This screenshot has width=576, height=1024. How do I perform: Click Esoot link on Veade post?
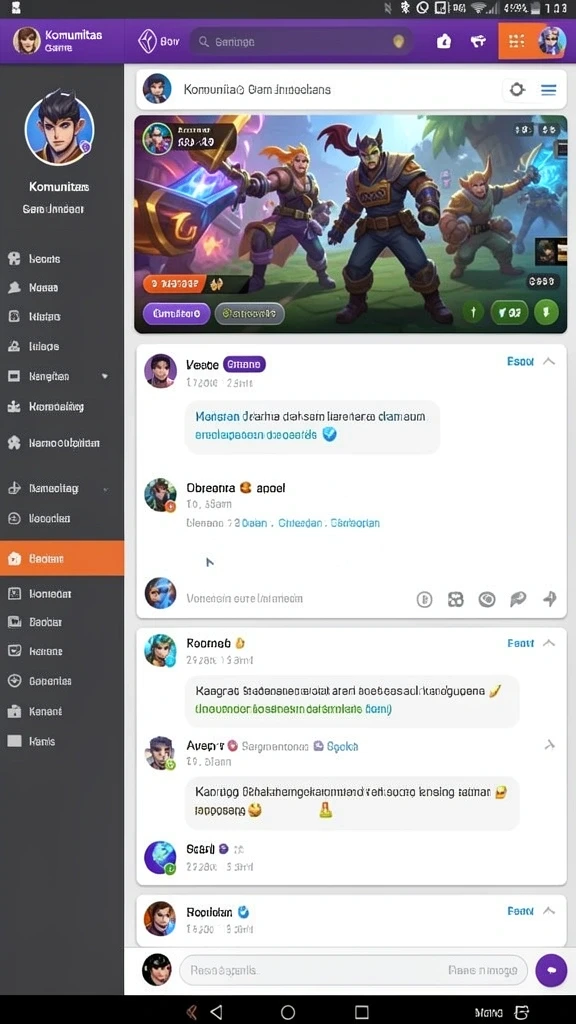coord(520,361)
